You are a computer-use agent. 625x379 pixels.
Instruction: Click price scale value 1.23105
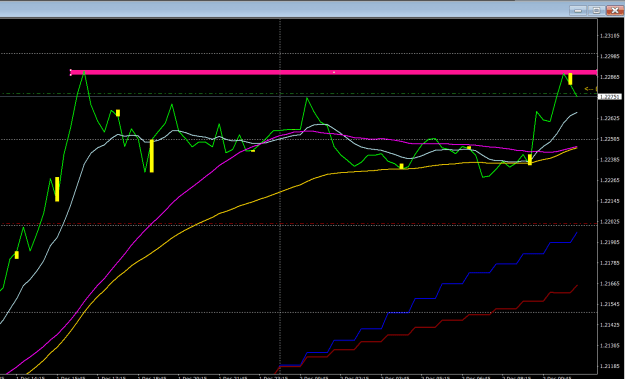(610, 36)
